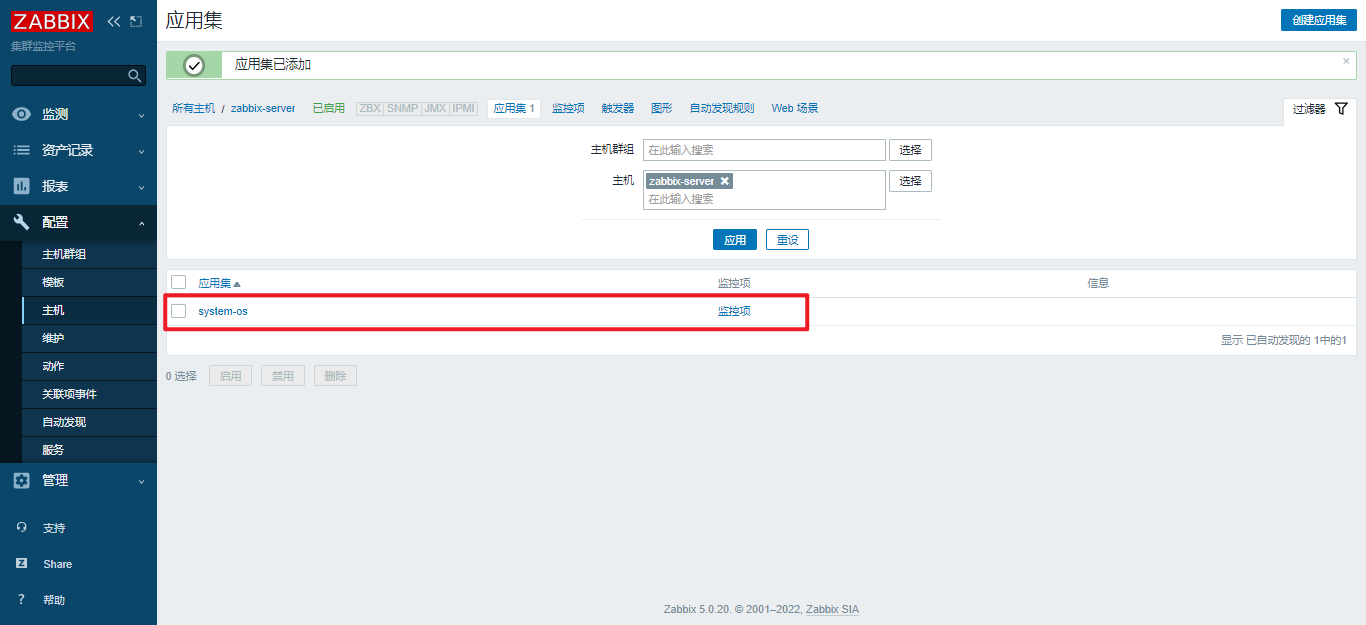Click the wrench icon for 配置
Image resolution: width=1366 pixels, height=625 pixels.
coord(22,222)
